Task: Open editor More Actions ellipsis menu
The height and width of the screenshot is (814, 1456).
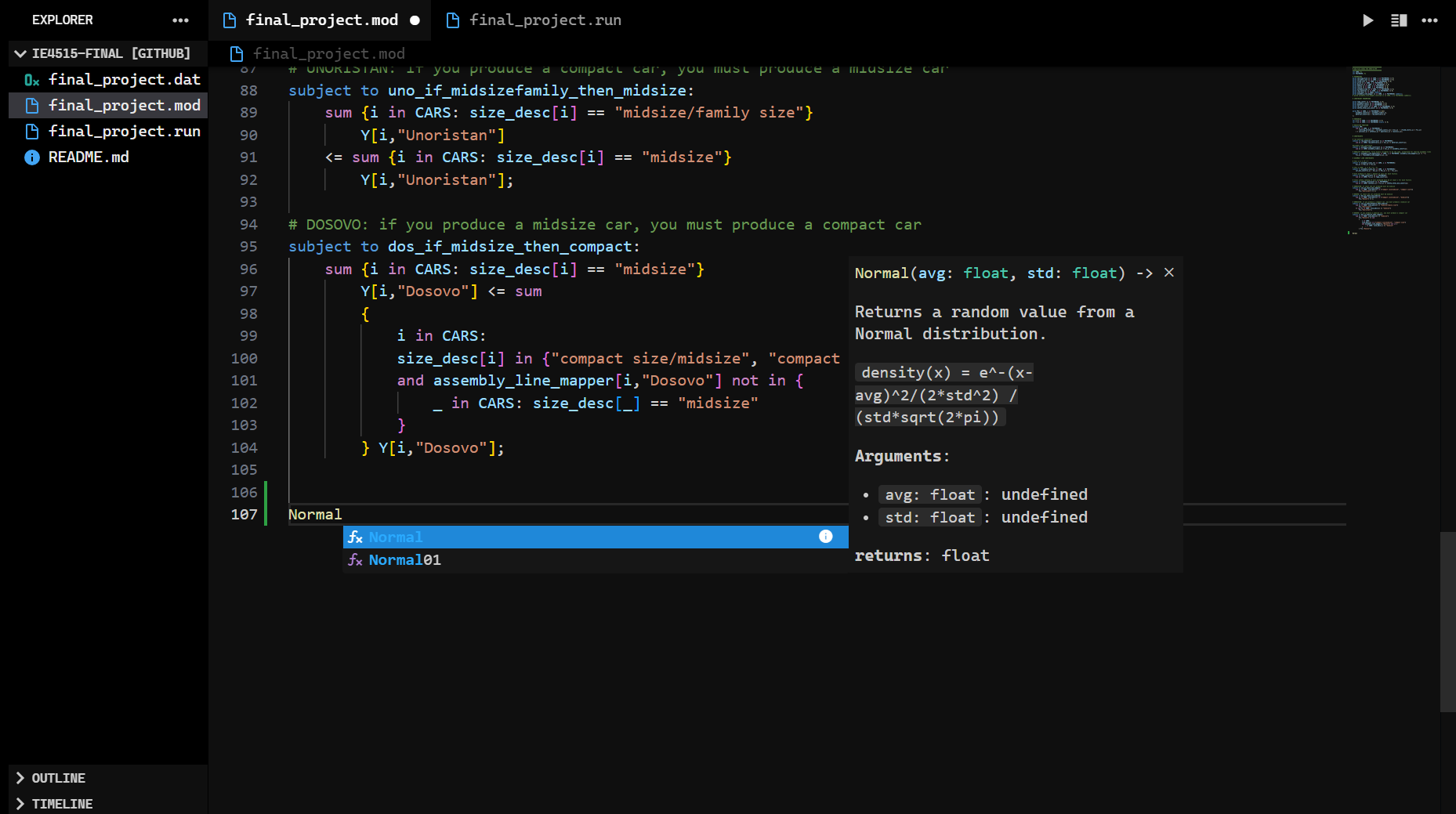Action: click(1429, 20)
